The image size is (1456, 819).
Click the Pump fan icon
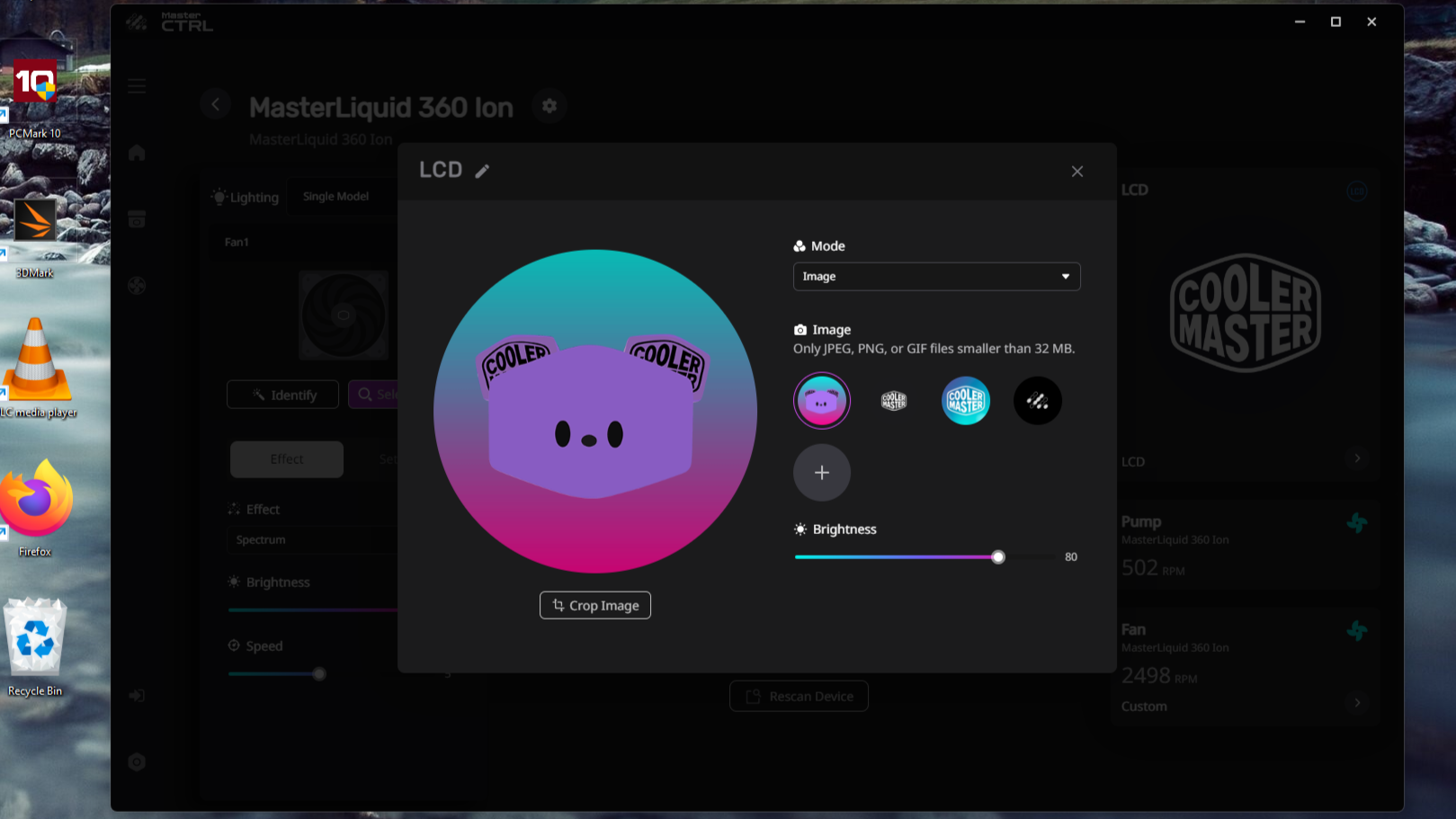tap(1357, 523)
